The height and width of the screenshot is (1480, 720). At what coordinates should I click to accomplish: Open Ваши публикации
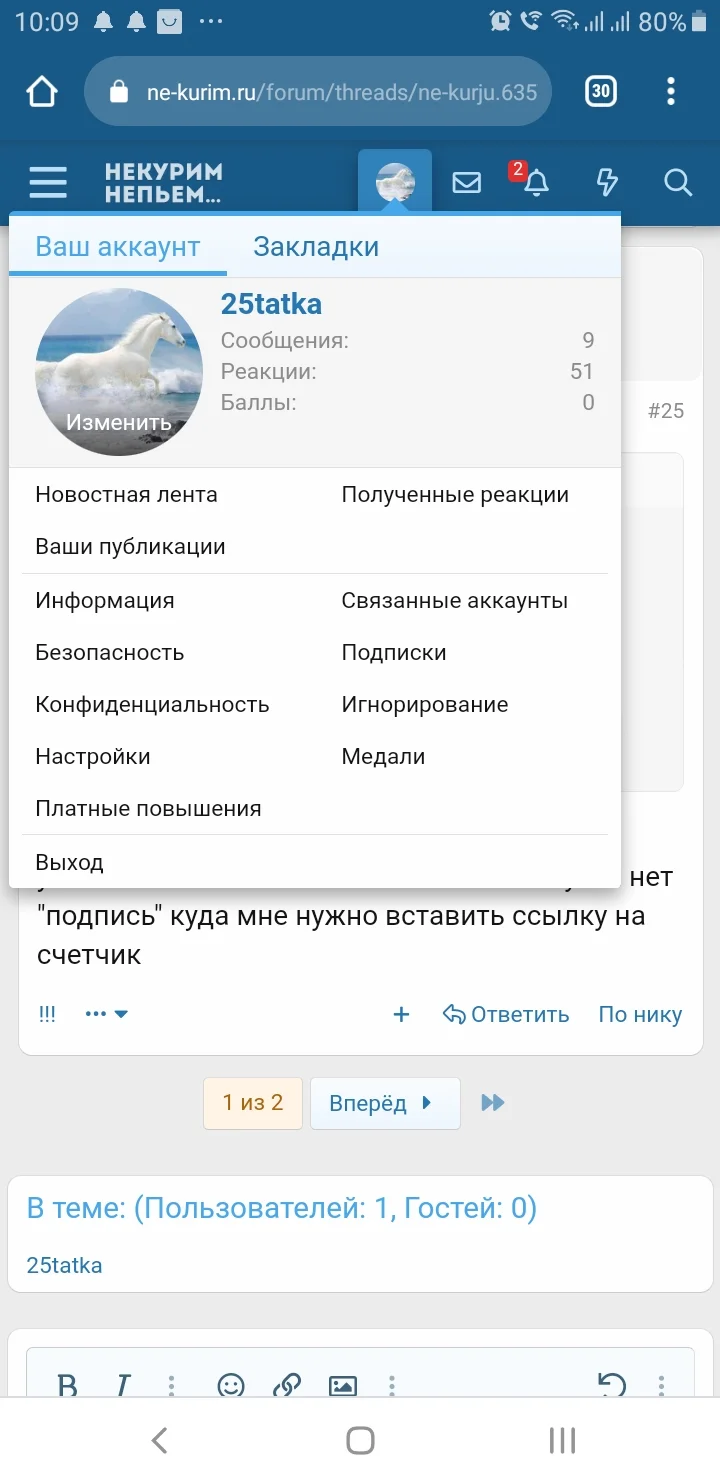[x=130, y=546]
